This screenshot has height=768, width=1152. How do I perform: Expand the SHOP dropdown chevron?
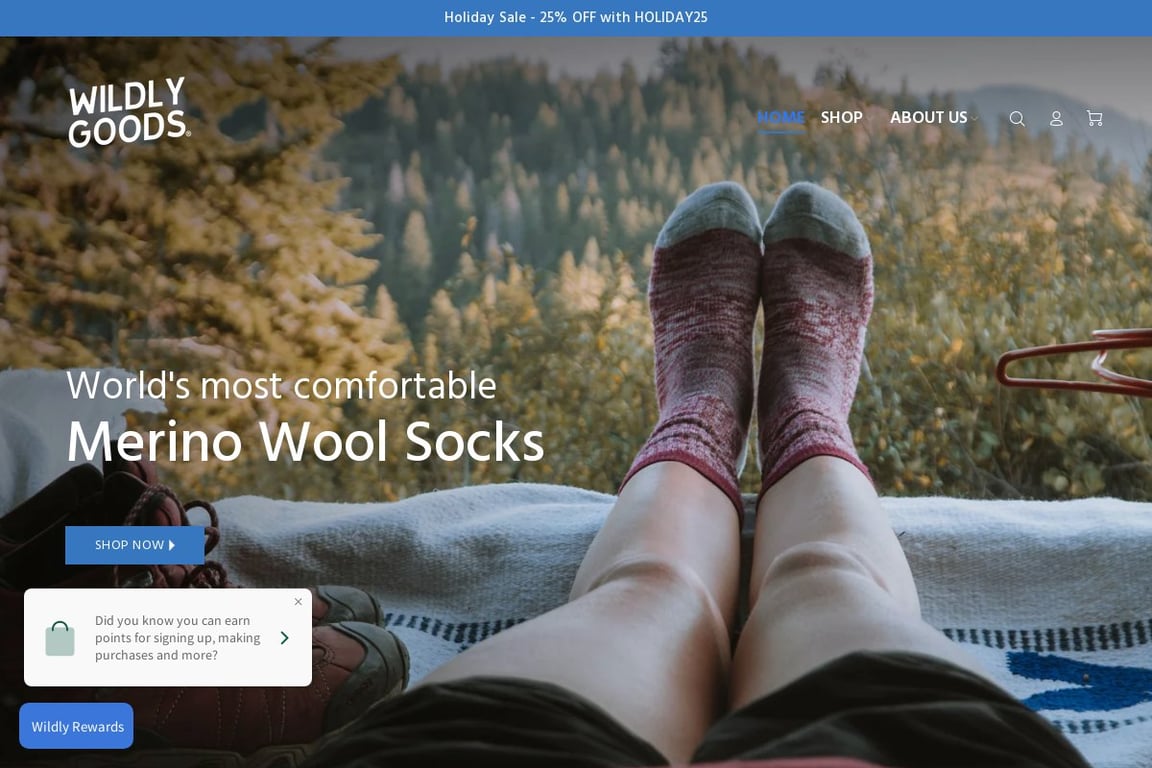point(870,118)
